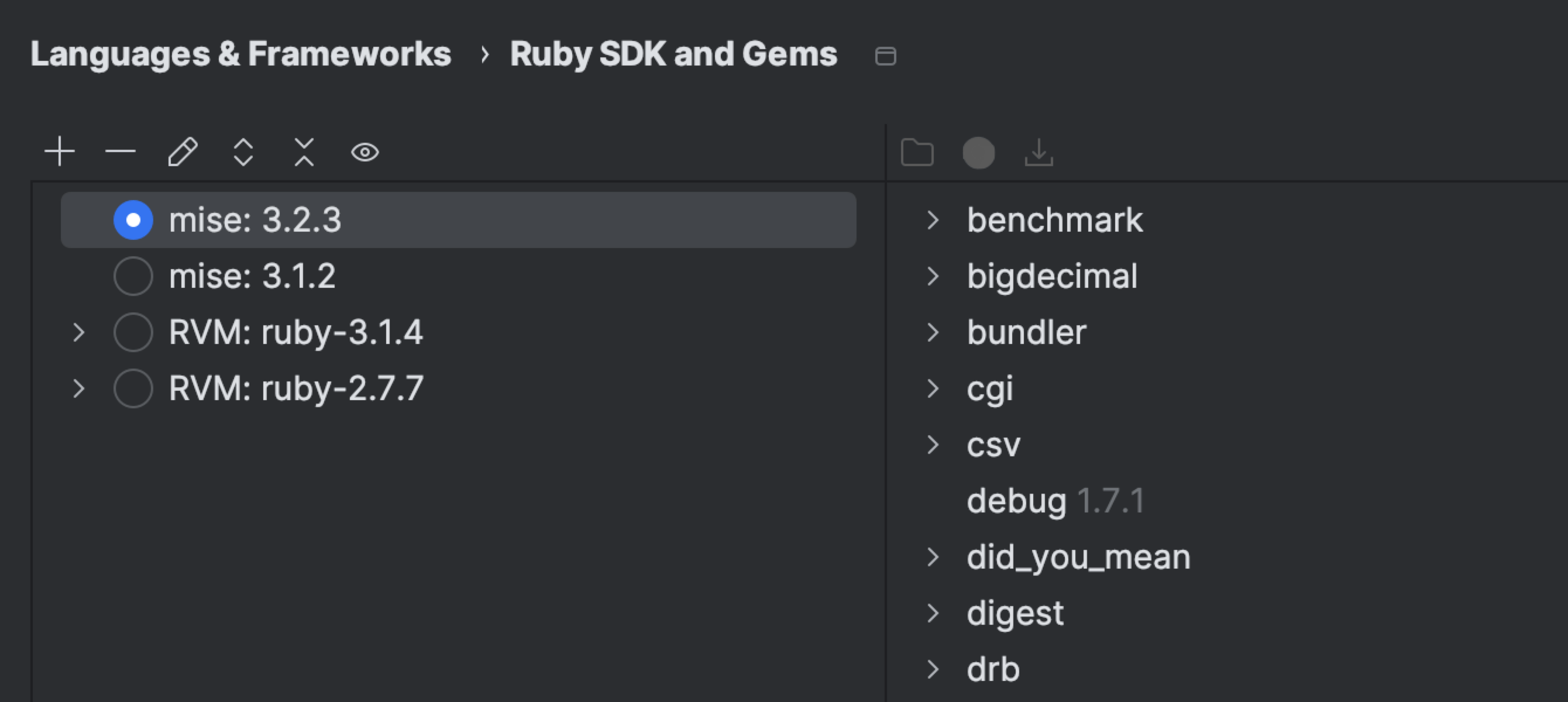1568x702 pixels.
Task: Click the Expand All arrows icon
Action: tap(243, 152)
